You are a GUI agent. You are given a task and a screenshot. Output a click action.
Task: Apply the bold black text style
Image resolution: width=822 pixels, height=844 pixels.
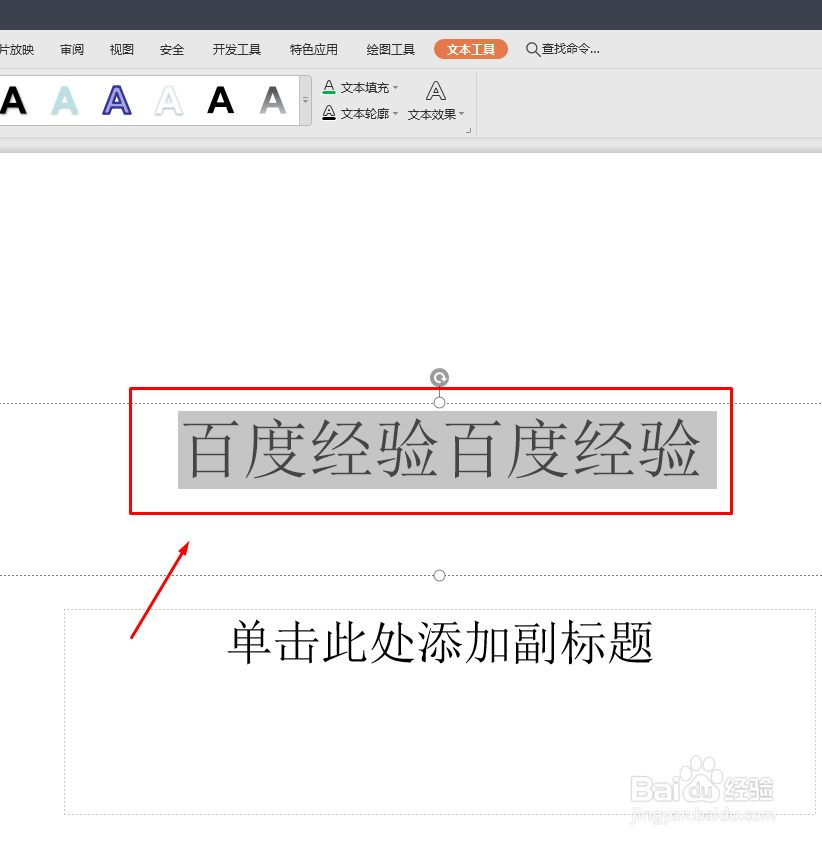coord(221,101)
